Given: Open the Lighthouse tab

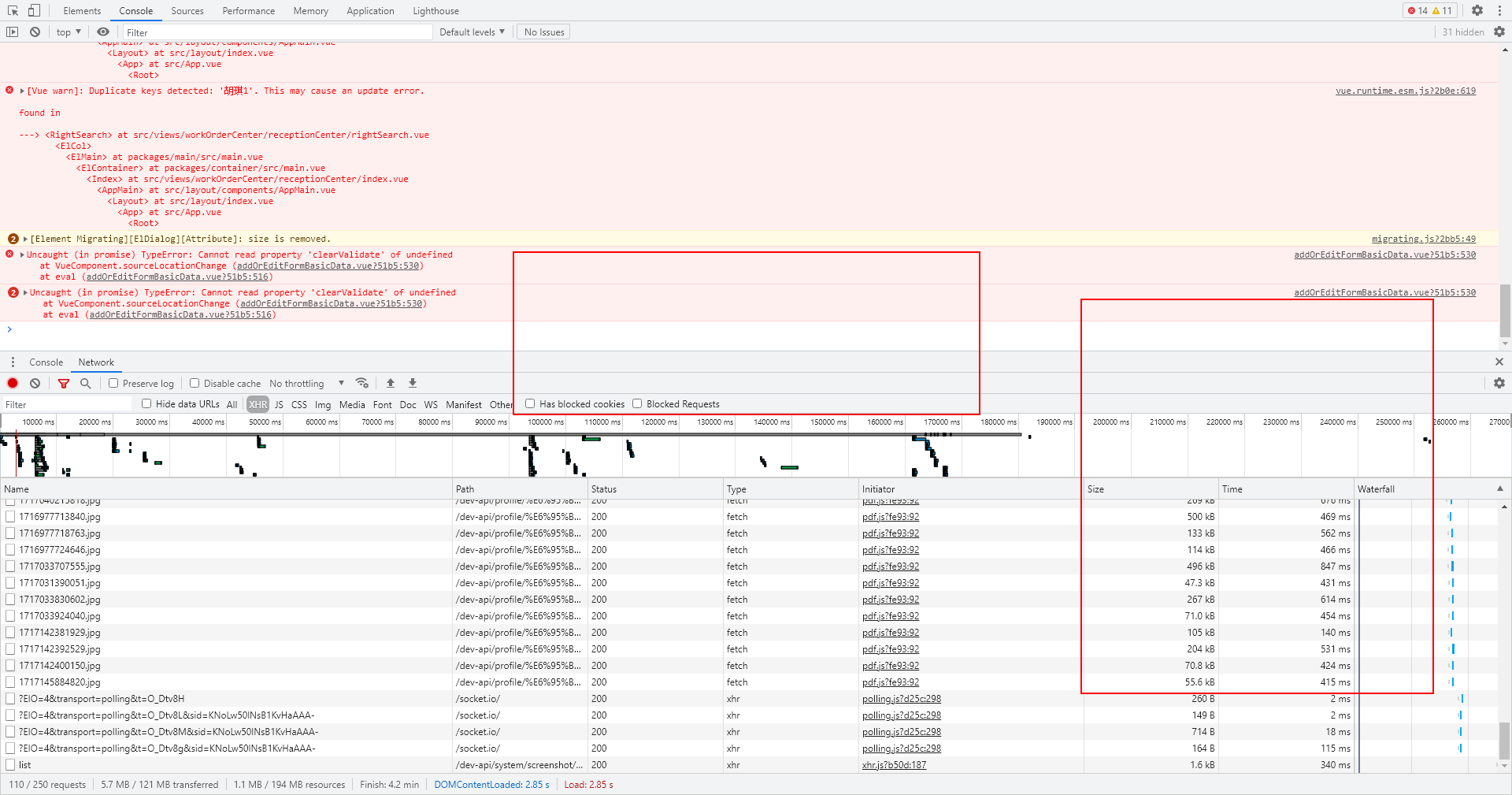Looking at the screenshot, I should (435, 11).
